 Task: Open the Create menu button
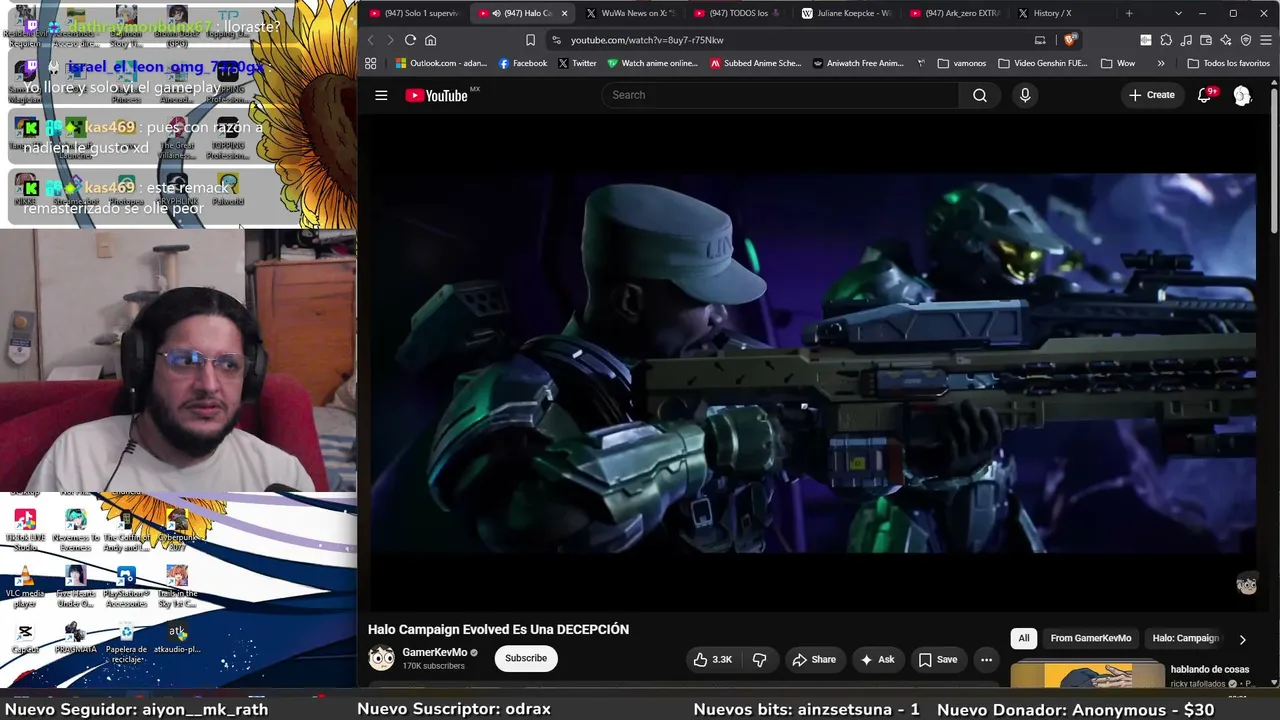click(1151, 95)
